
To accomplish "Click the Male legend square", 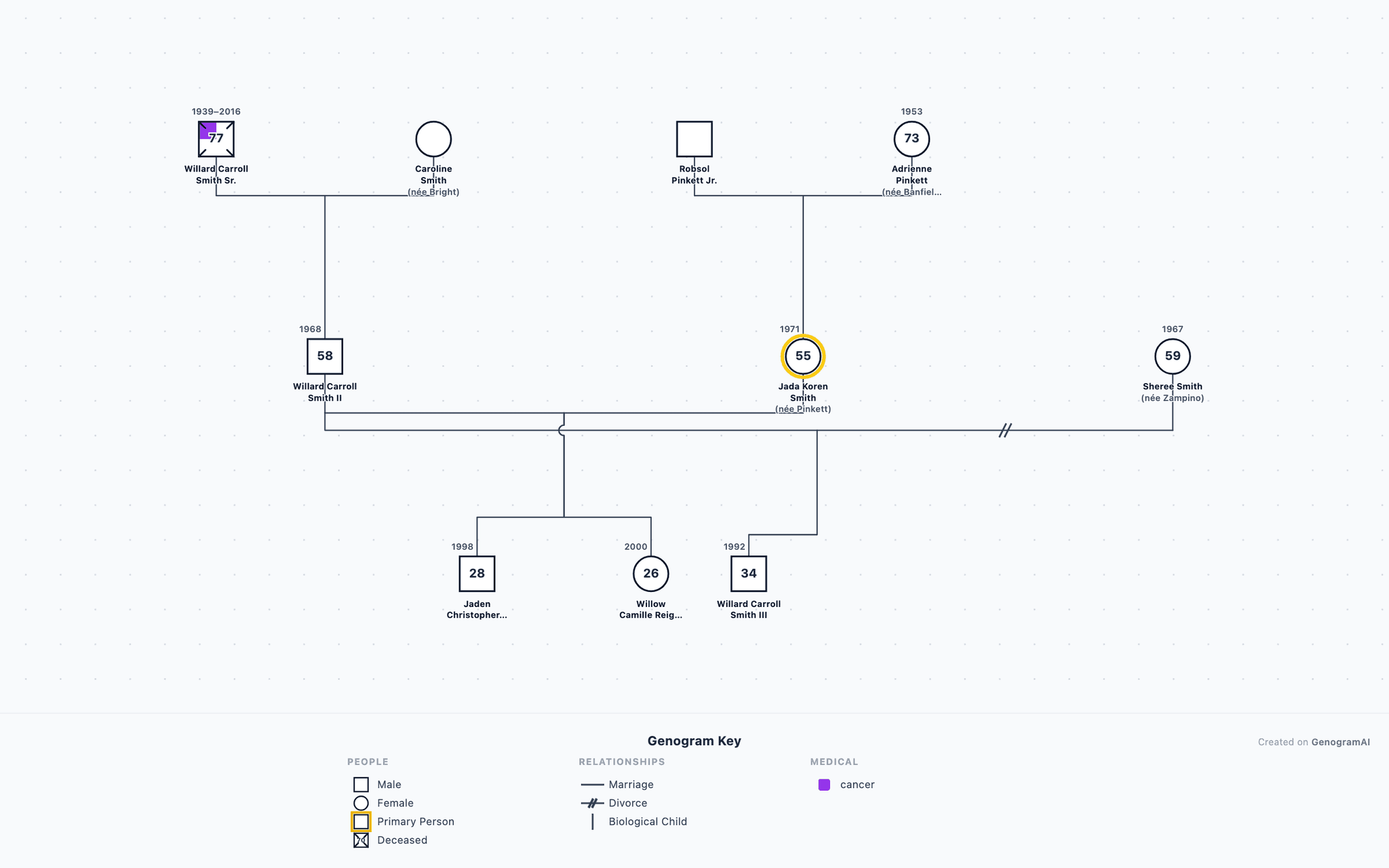I will tap(361, 785).
